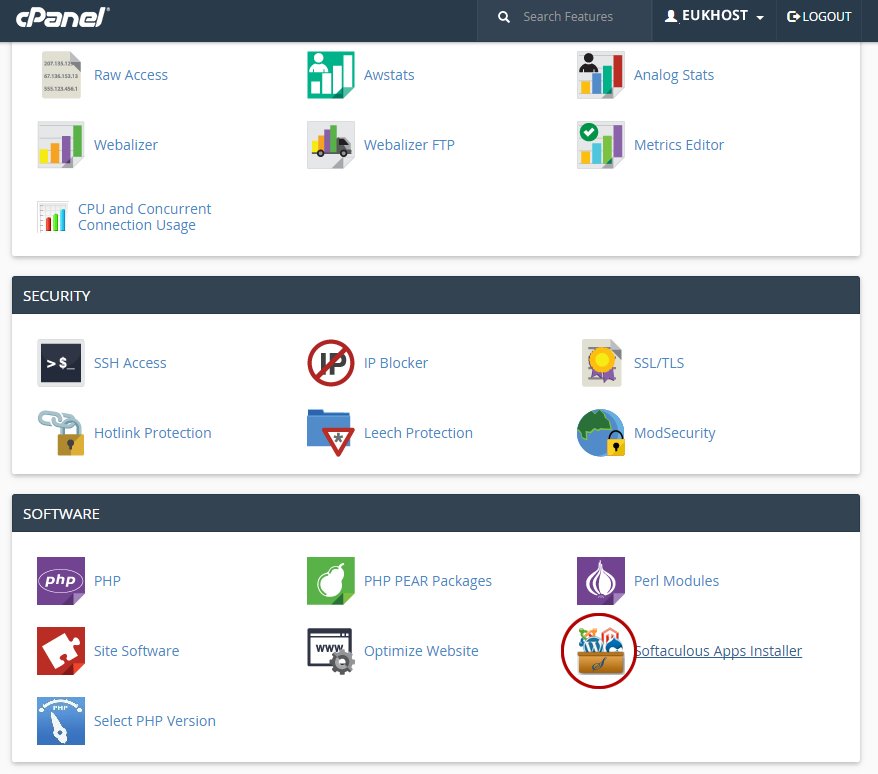Viewport: 878px width, 774px height.
Task: Open the Webalizer FTP link
Action: tap(409, 144)
